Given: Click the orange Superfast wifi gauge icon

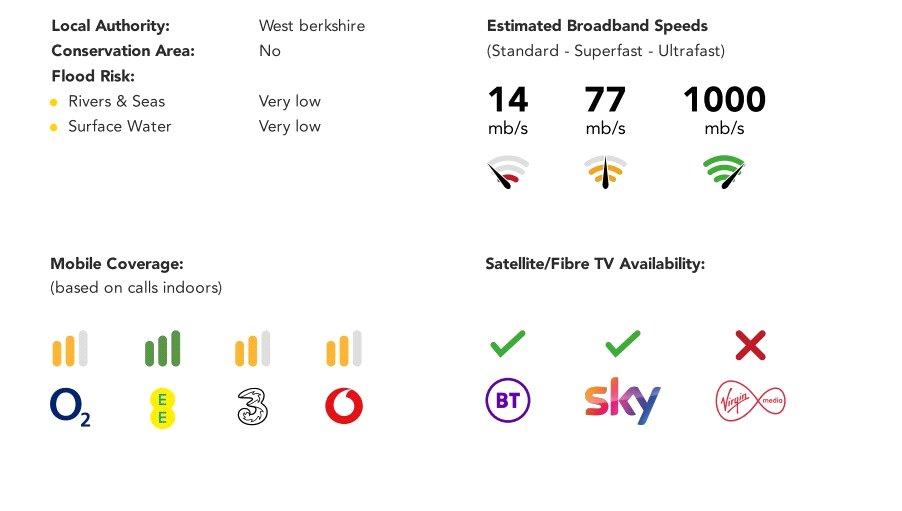Looking at the screenshot, I should [x=605, y=171].
